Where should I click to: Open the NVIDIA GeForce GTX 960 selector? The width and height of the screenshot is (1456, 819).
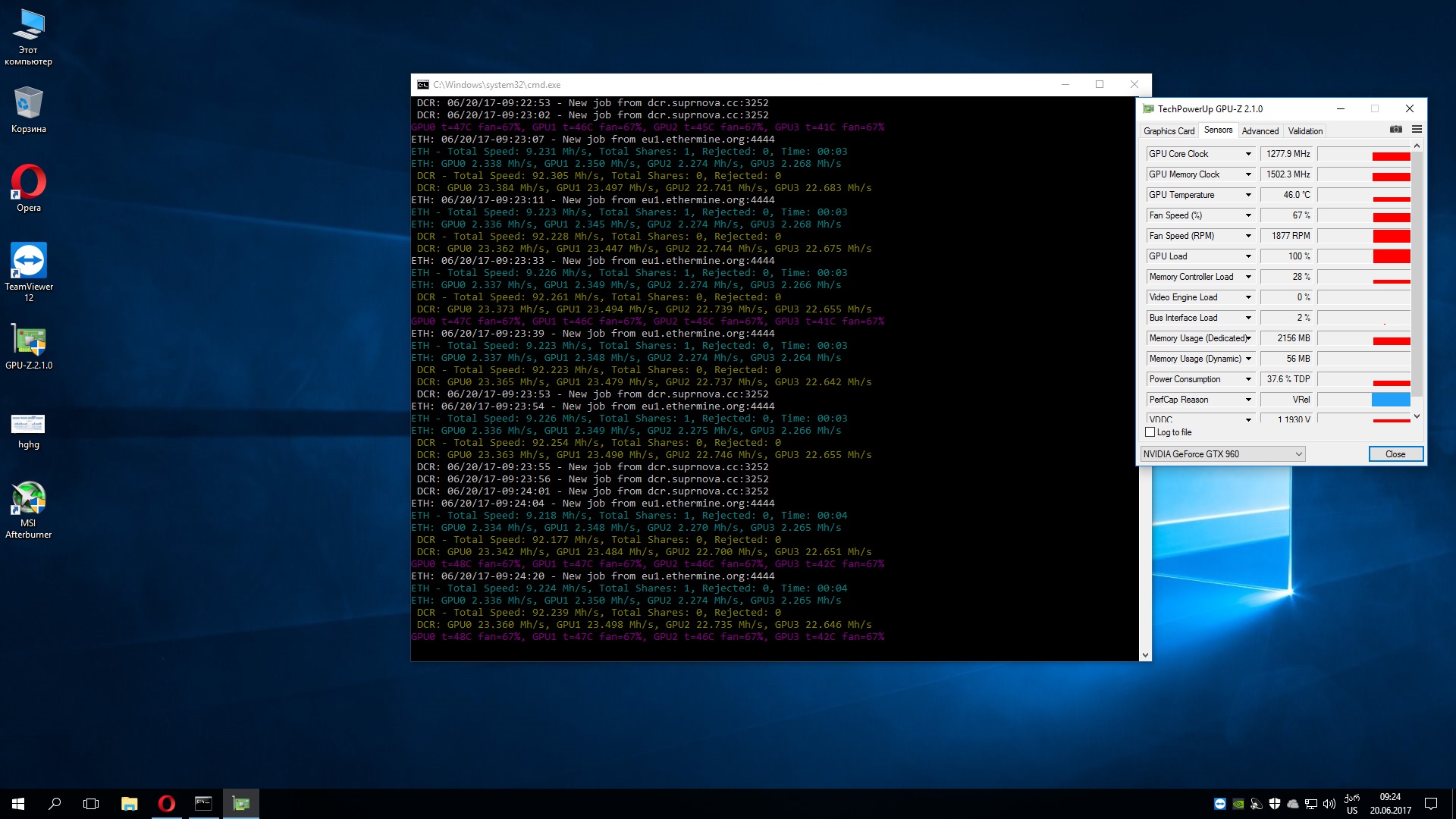click(x=1222, y=454)
